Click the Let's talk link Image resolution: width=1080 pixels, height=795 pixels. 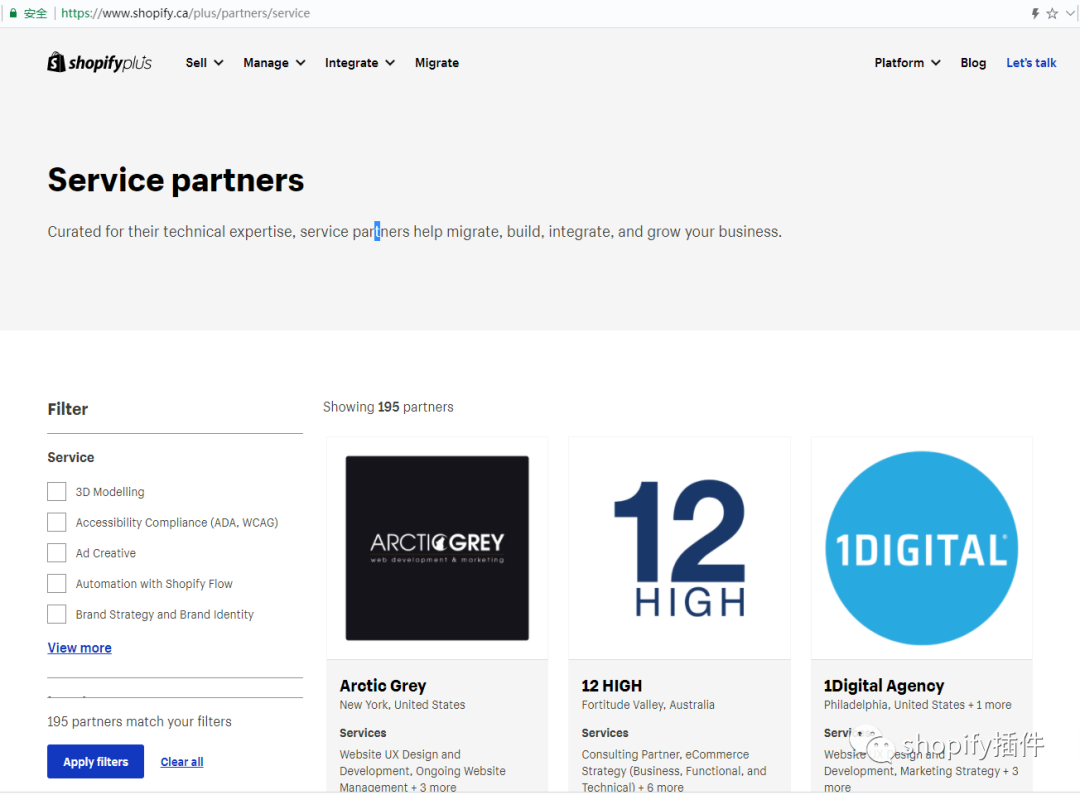[1030, 63]
